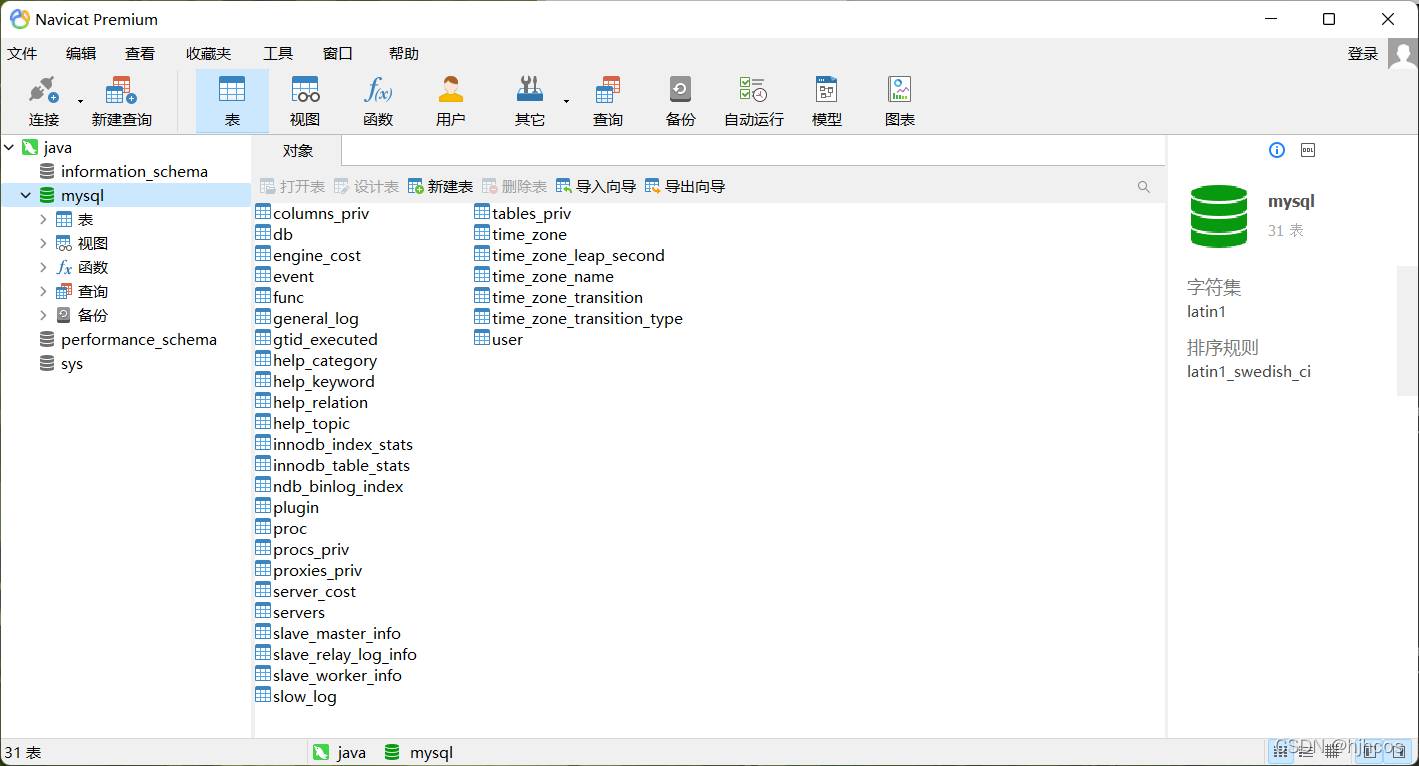Select the Table (表) toolbar icon

tap(232, 91)
